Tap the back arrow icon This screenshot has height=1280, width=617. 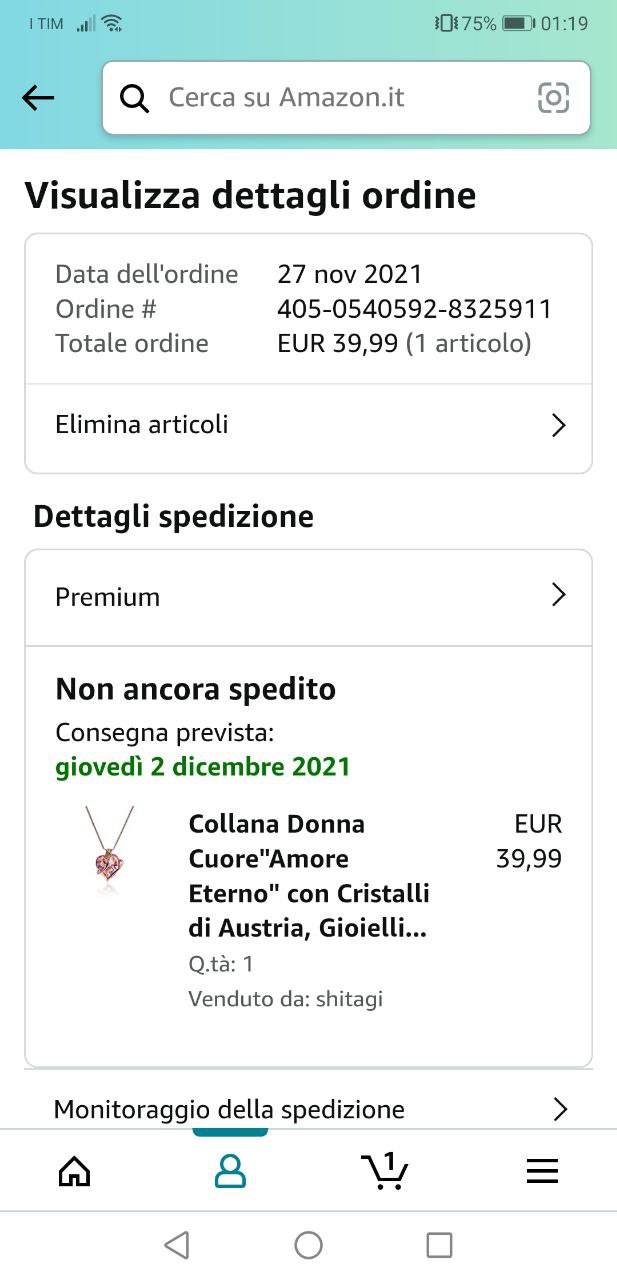click(x=38, y=98)
